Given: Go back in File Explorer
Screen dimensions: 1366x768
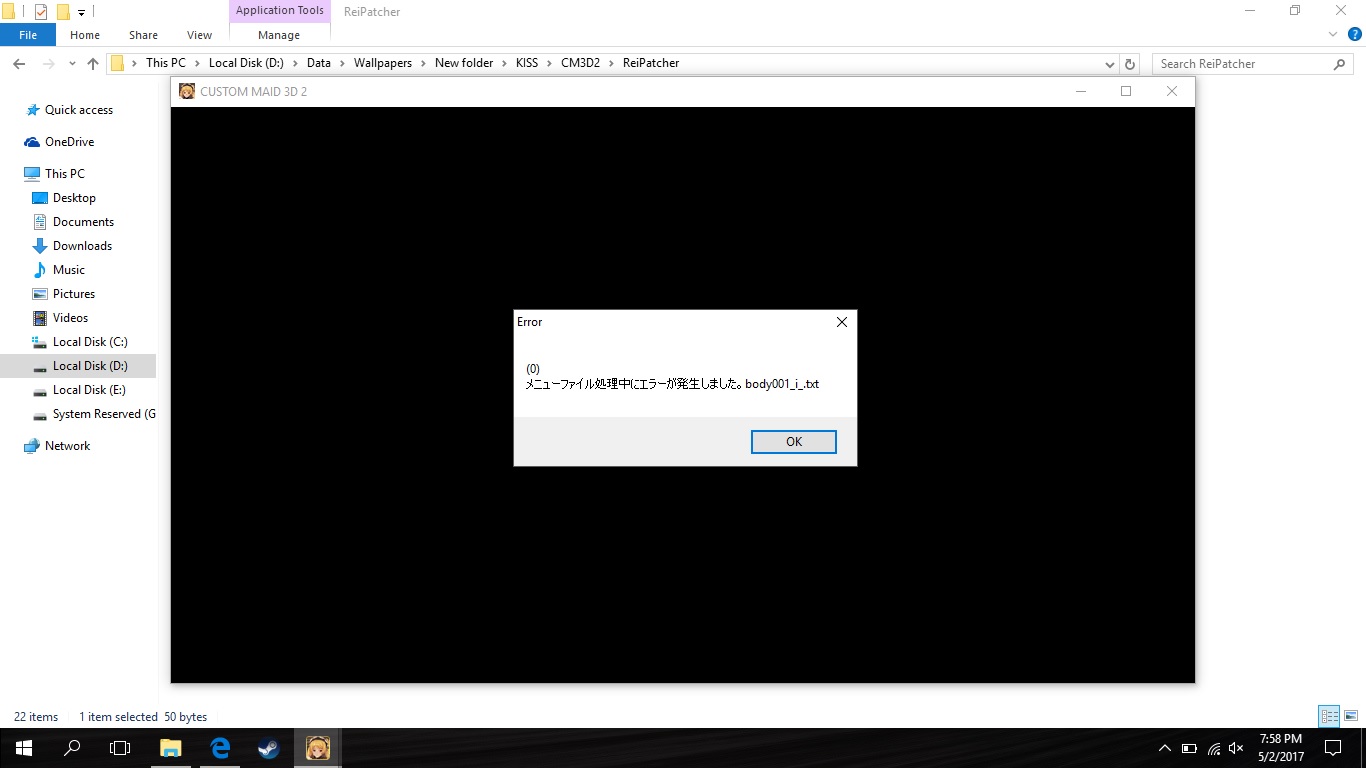Looking at the screenshot, I should 19,64.
